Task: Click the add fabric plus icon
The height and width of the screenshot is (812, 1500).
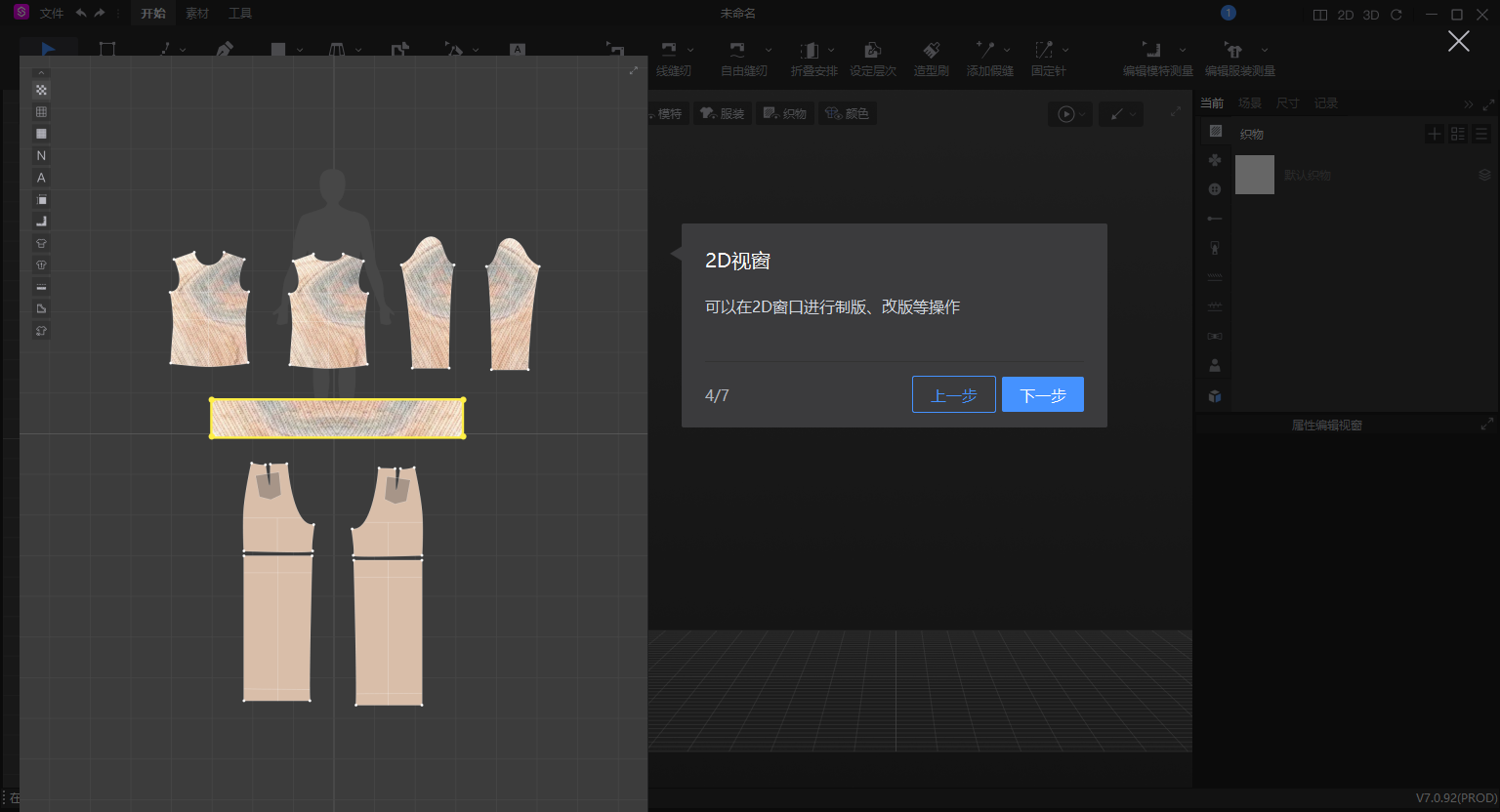Action: click(x=1433, y=134)
